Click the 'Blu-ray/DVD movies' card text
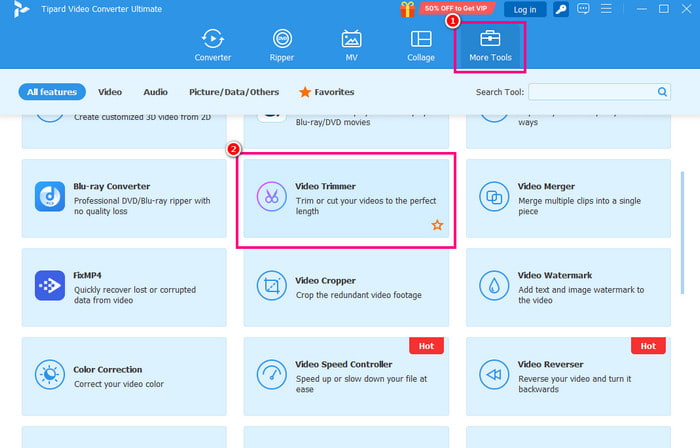 (333, 122)
